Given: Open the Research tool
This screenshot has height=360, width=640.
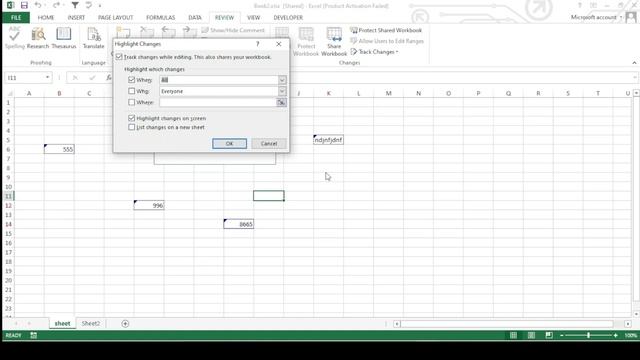Looking at the screenshot, I should coord(38,38).
